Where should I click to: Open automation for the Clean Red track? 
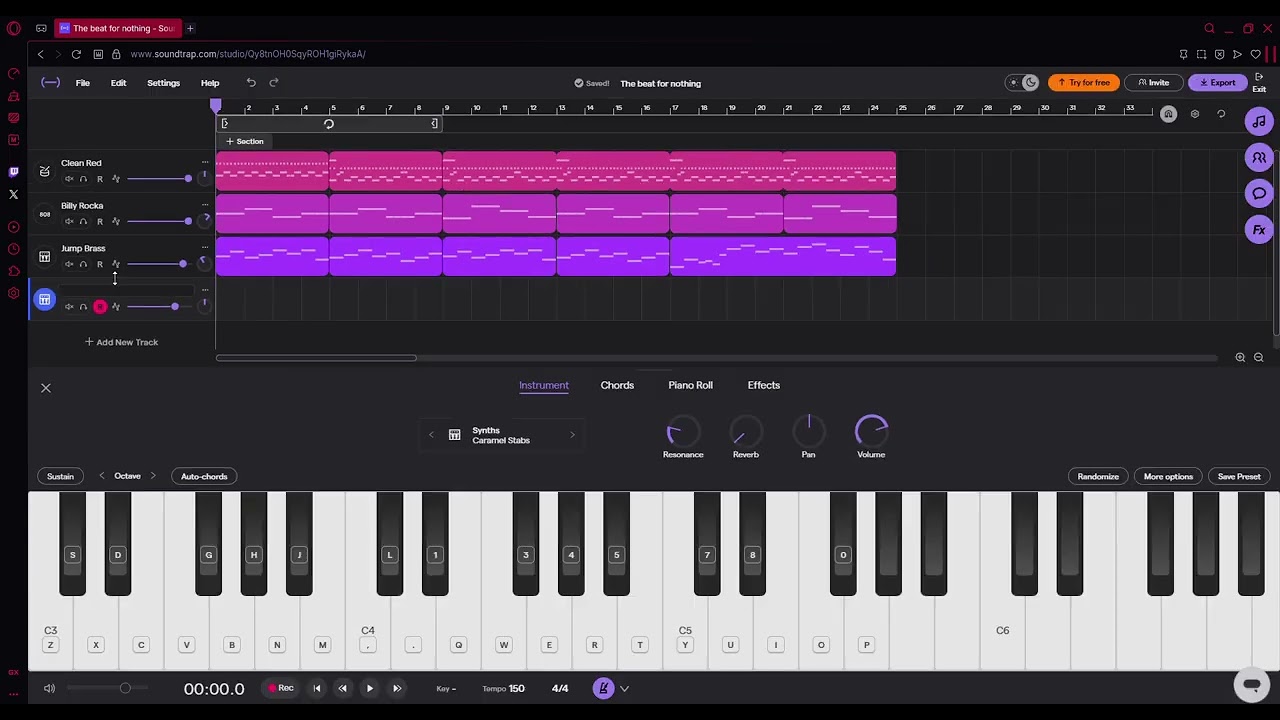[115, 179]
